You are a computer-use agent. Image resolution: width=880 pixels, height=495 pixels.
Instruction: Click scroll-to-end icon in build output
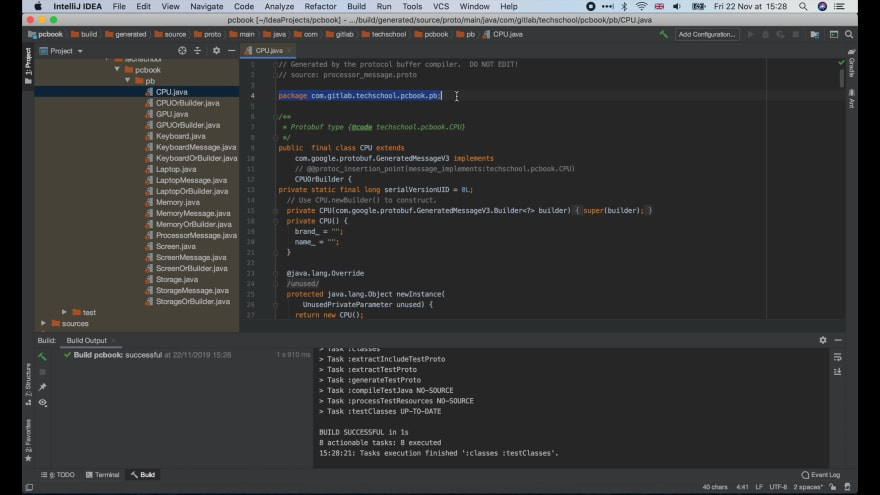click(x=837, y=372)
